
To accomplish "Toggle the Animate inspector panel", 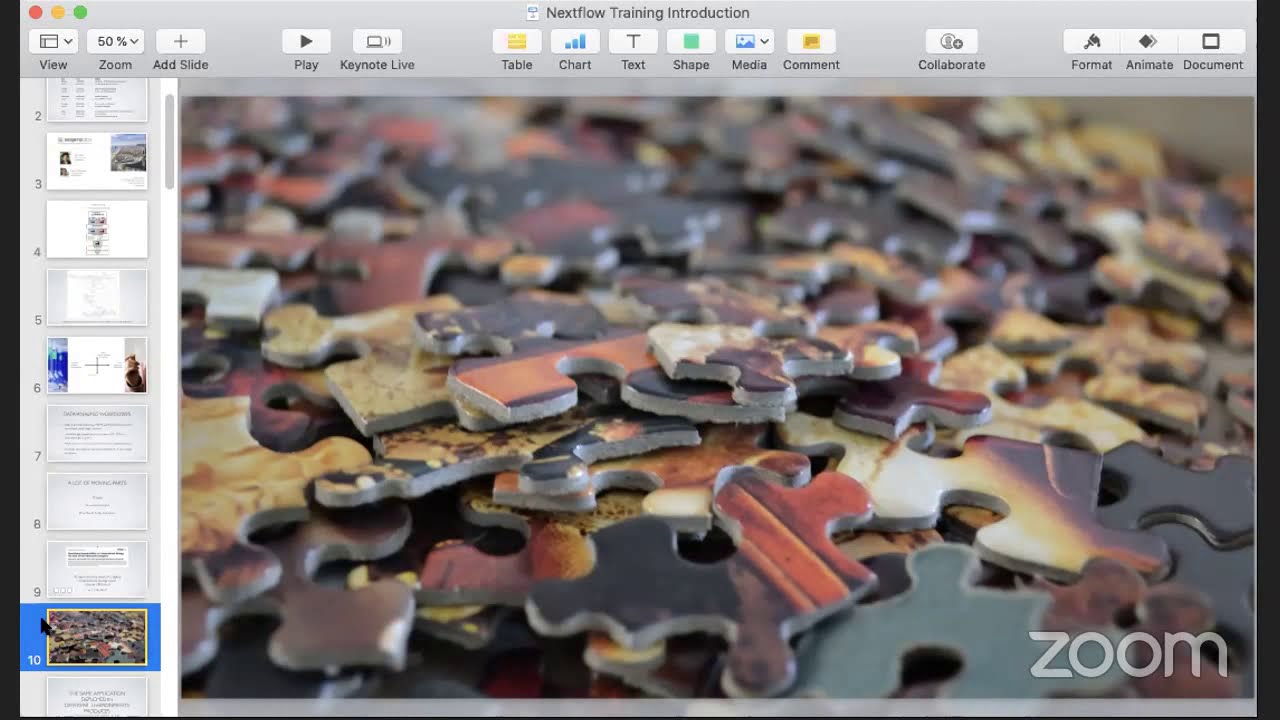I will 1149,41.
